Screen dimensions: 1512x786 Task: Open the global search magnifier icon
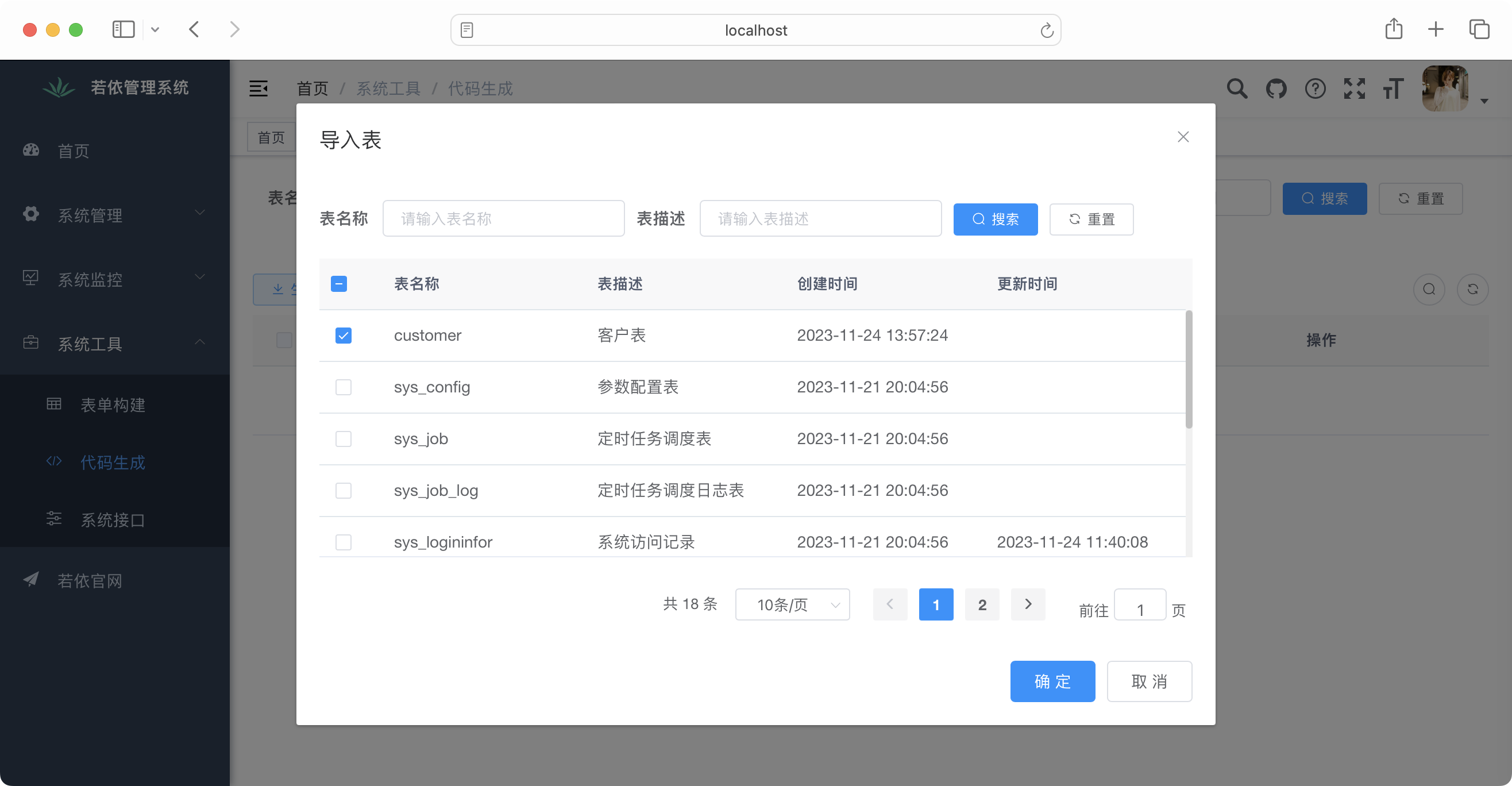[1237, 88]
